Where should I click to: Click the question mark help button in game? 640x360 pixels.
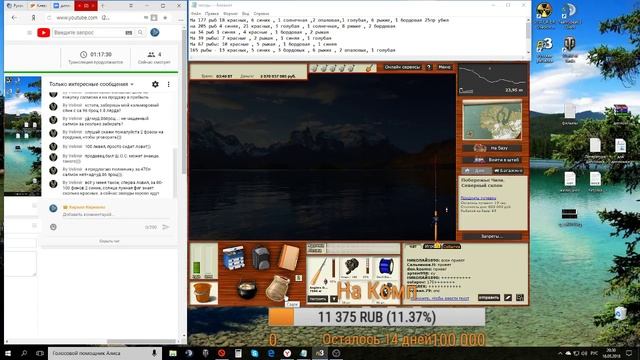pyautogui.click(x=429, y=67)
